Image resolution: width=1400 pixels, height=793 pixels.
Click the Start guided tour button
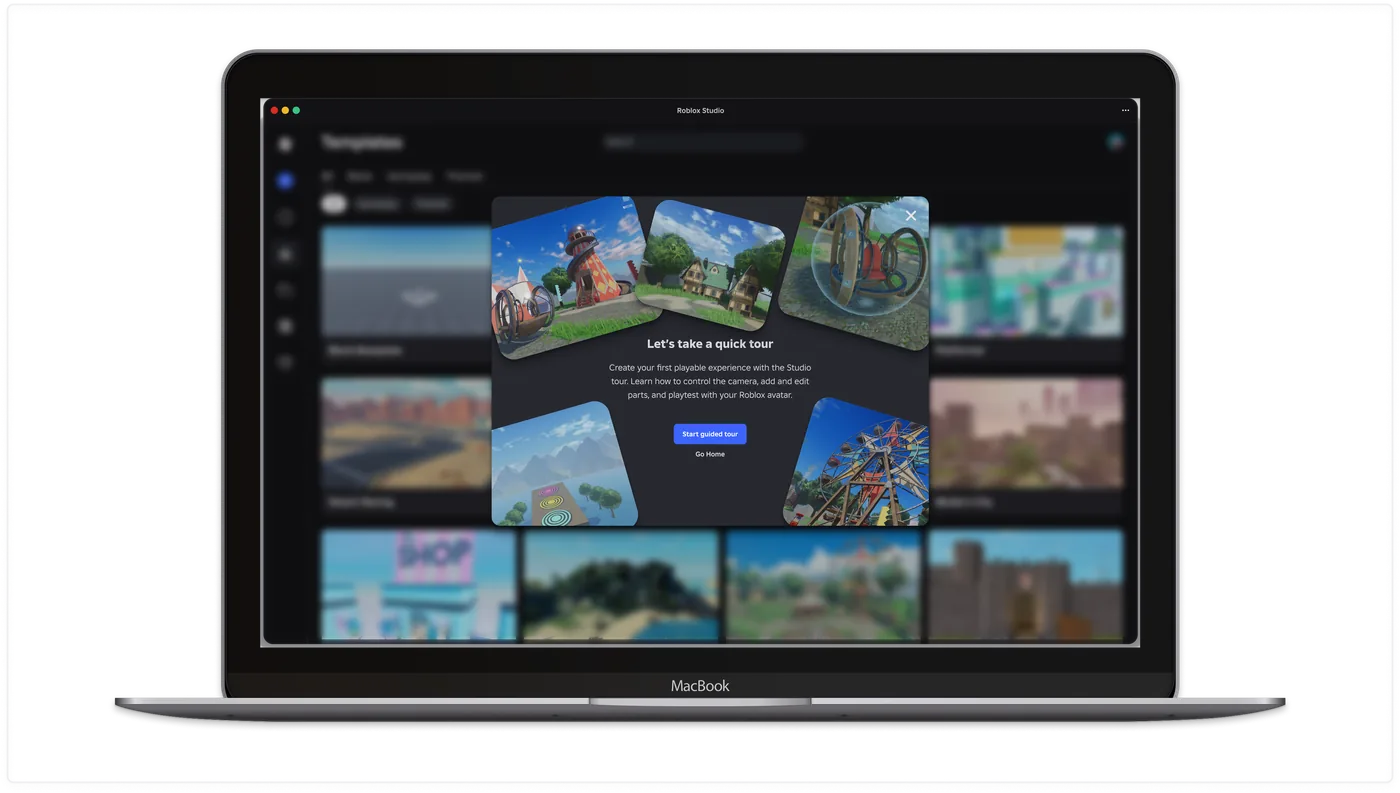point(710,434)
